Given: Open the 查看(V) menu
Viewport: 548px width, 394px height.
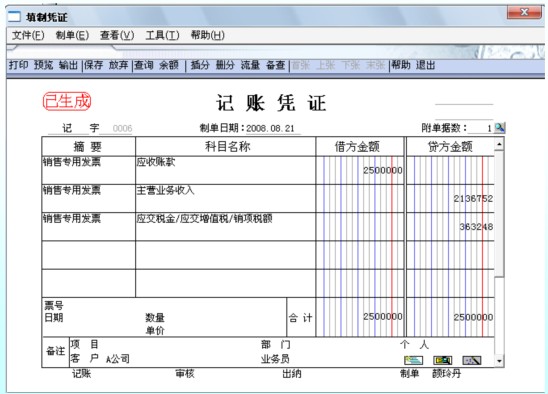Looking at the screenshot, I should (x=117, y=35).
